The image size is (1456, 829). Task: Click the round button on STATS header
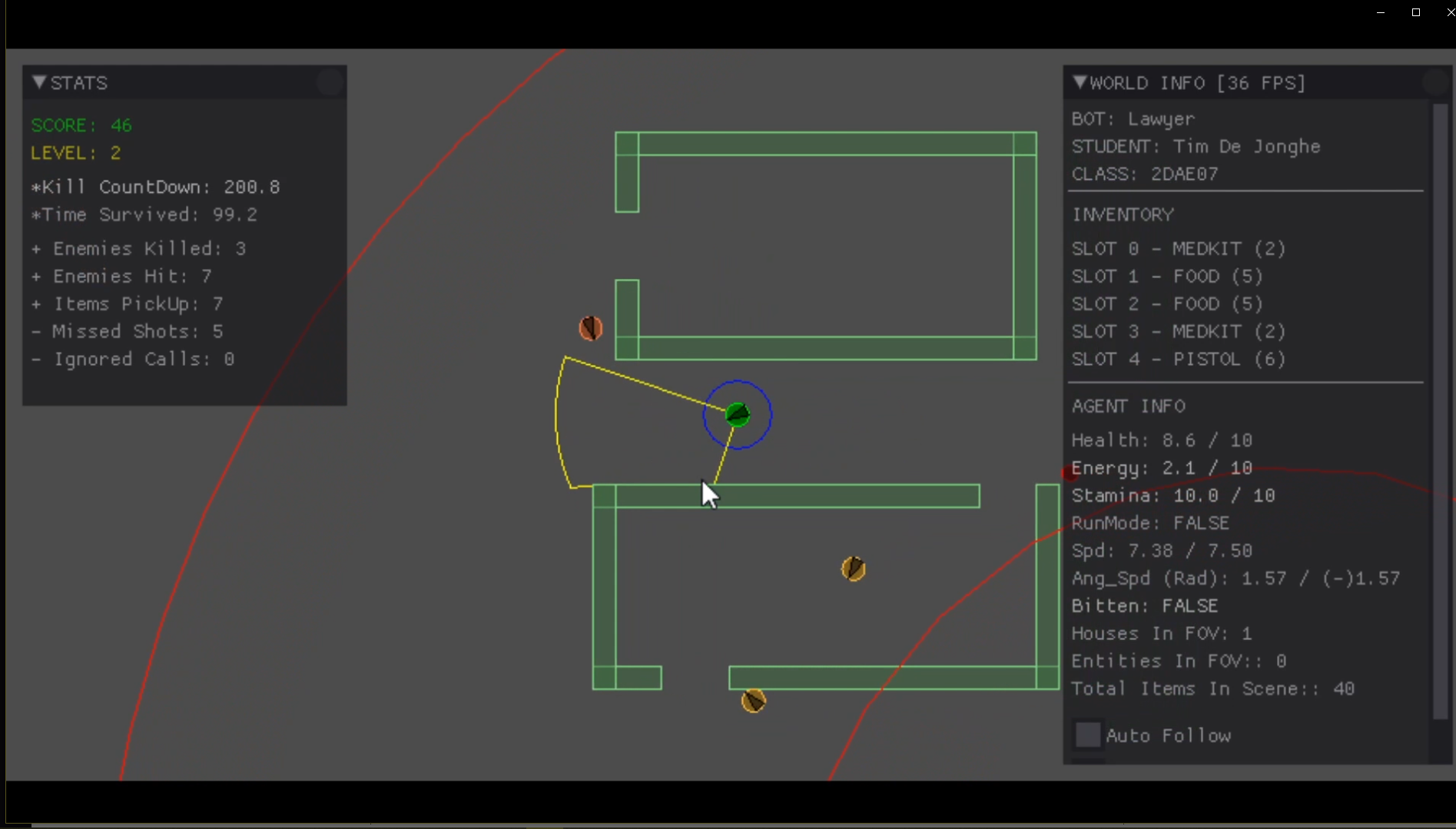click(330, 82)
